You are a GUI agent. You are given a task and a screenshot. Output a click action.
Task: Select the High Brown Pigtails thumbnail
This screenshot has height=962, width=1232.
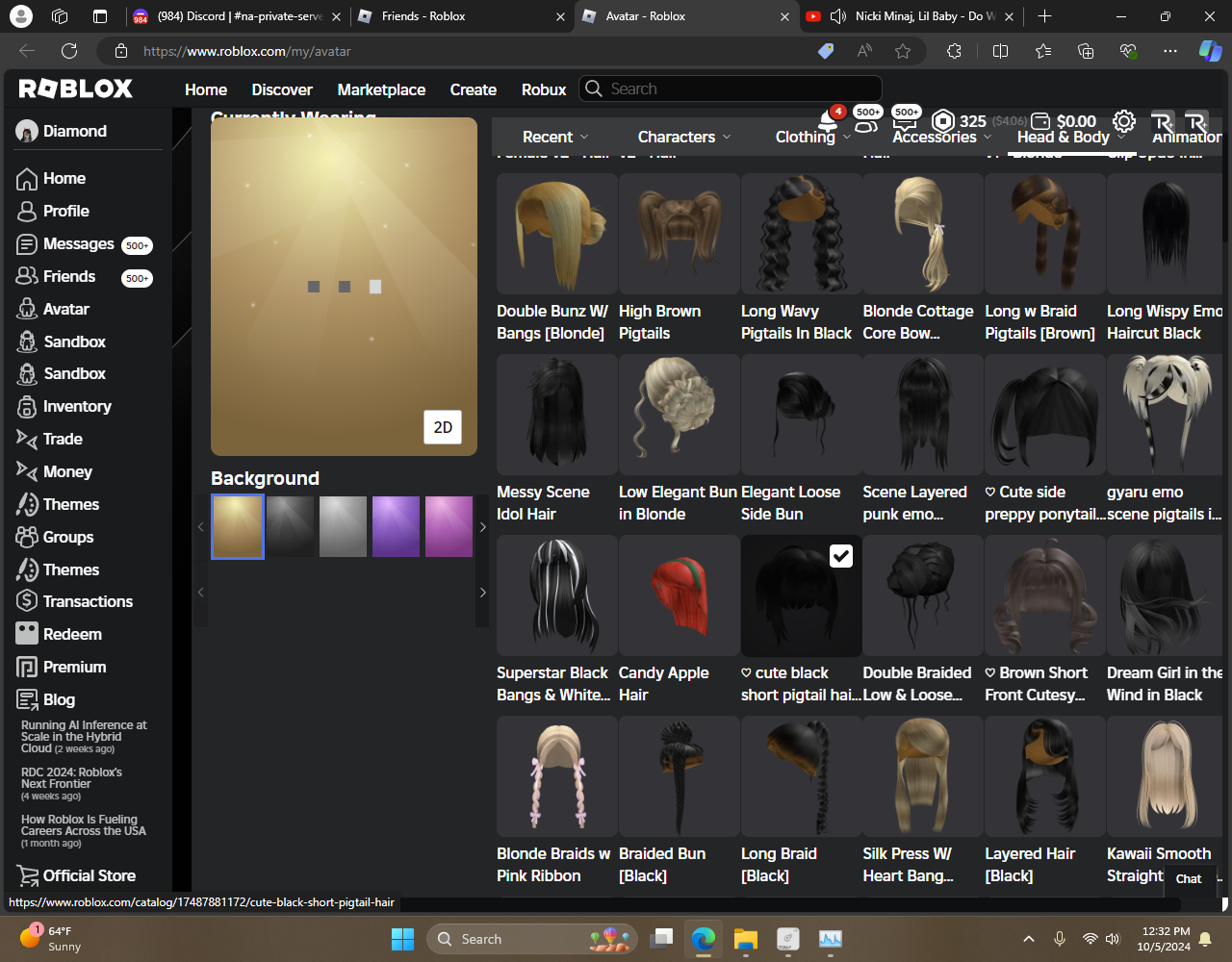click(680, 234)
